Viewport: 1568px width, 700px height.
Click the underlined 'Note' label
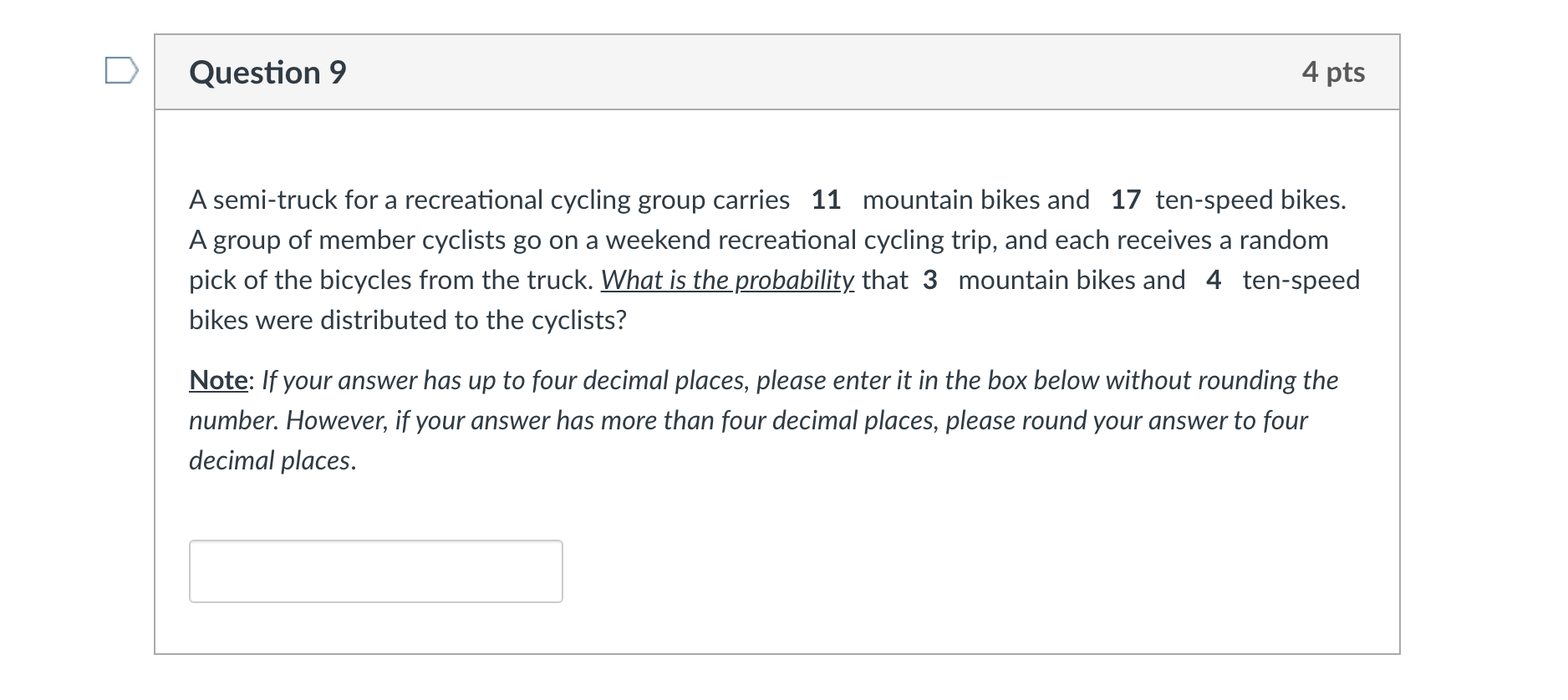(218, 380)
